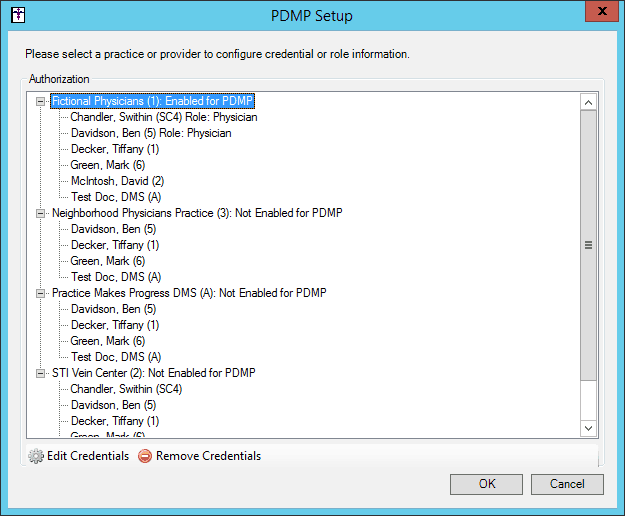Click the PDMP Setup title bar app icon
The image size is (625, 516).
[x=18, y=15]
